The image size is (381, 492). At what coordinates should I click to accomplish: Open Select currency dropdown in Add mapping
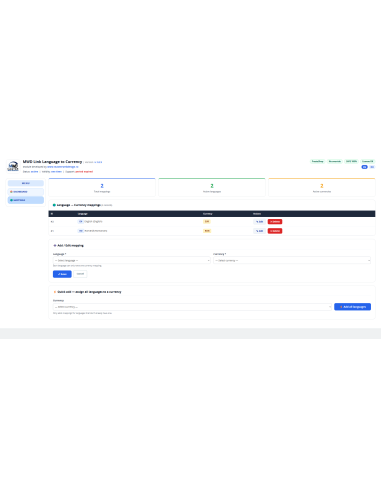click(x=292, y=260)
